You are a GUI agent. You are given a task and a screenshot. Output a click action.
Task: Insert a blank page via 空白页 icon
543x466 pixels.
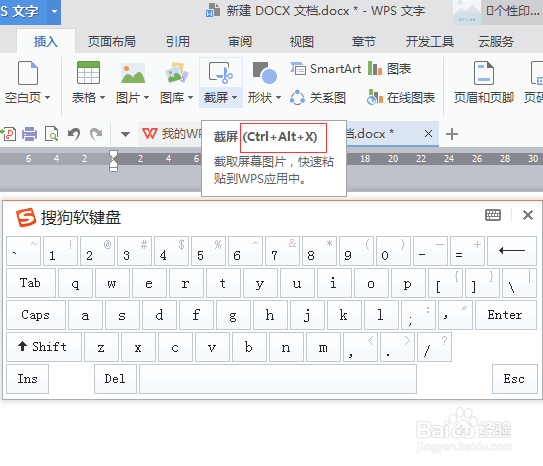28,73
